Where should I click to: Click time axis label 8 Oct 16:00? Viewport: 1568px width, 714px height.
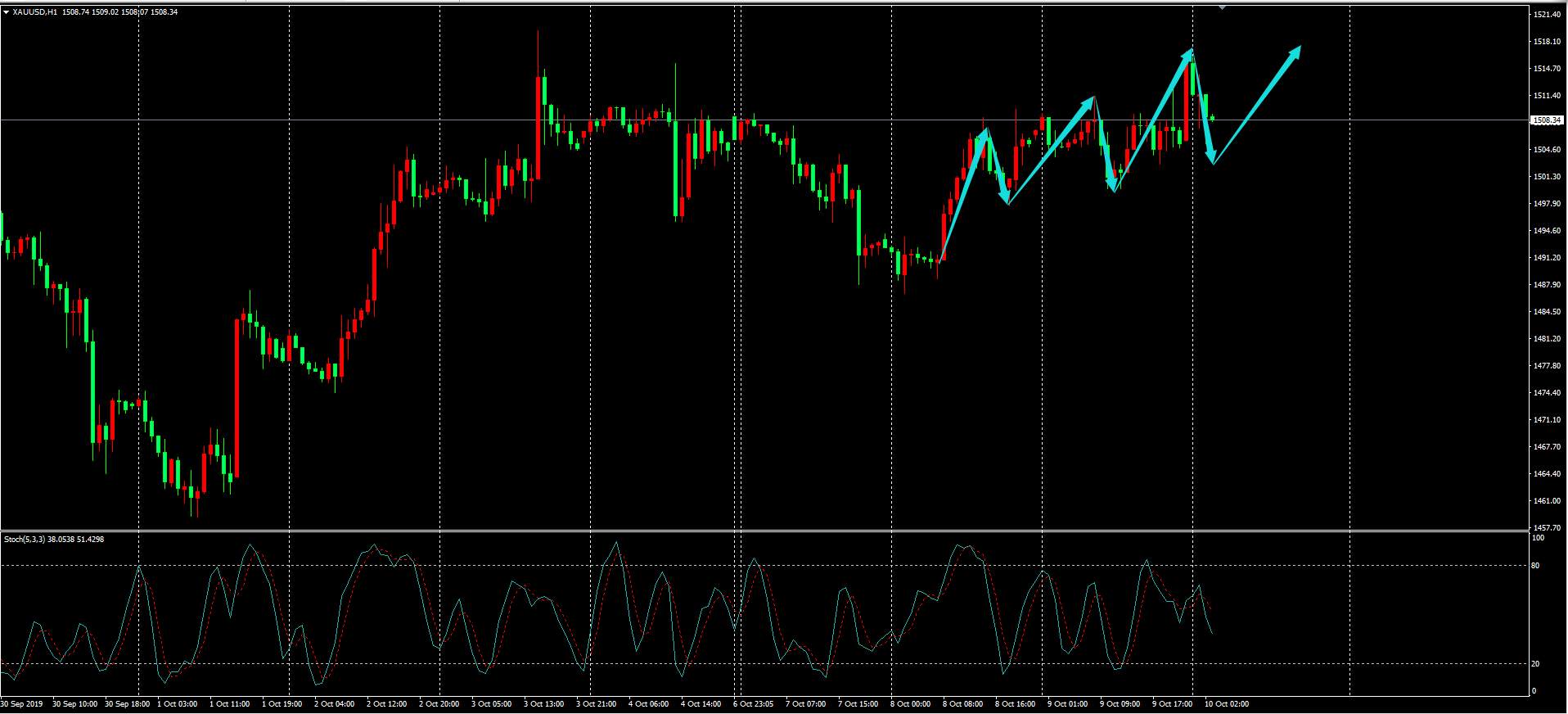click(1016, 704)
